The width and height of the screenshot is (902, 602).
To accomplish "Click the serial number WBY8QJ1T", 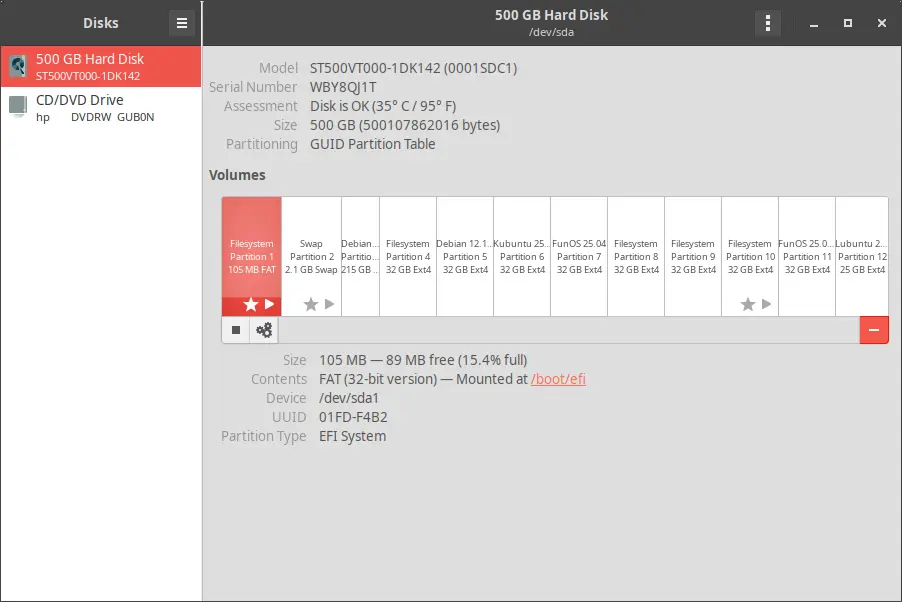I will coord(343,87).
